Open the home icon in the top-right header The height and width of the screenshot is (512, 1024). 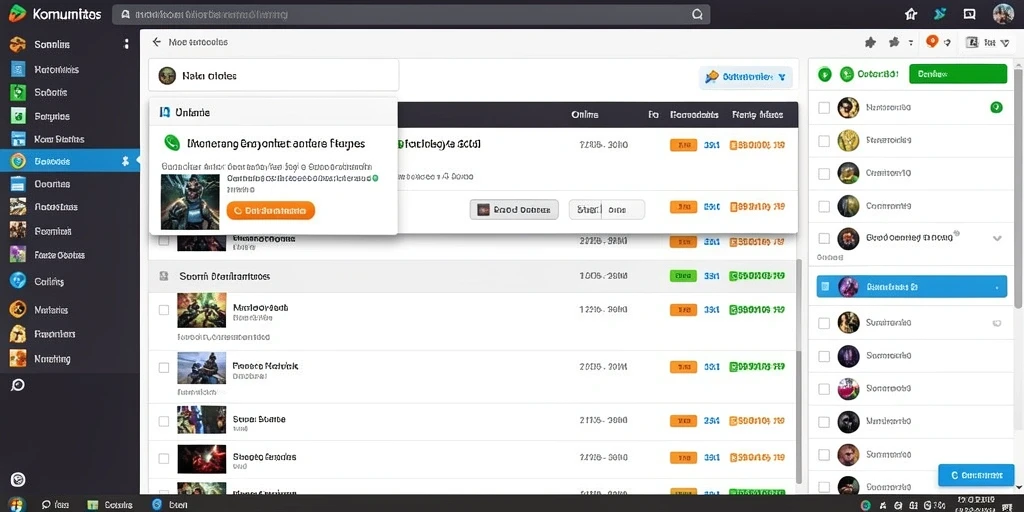[x=911, y=14]
